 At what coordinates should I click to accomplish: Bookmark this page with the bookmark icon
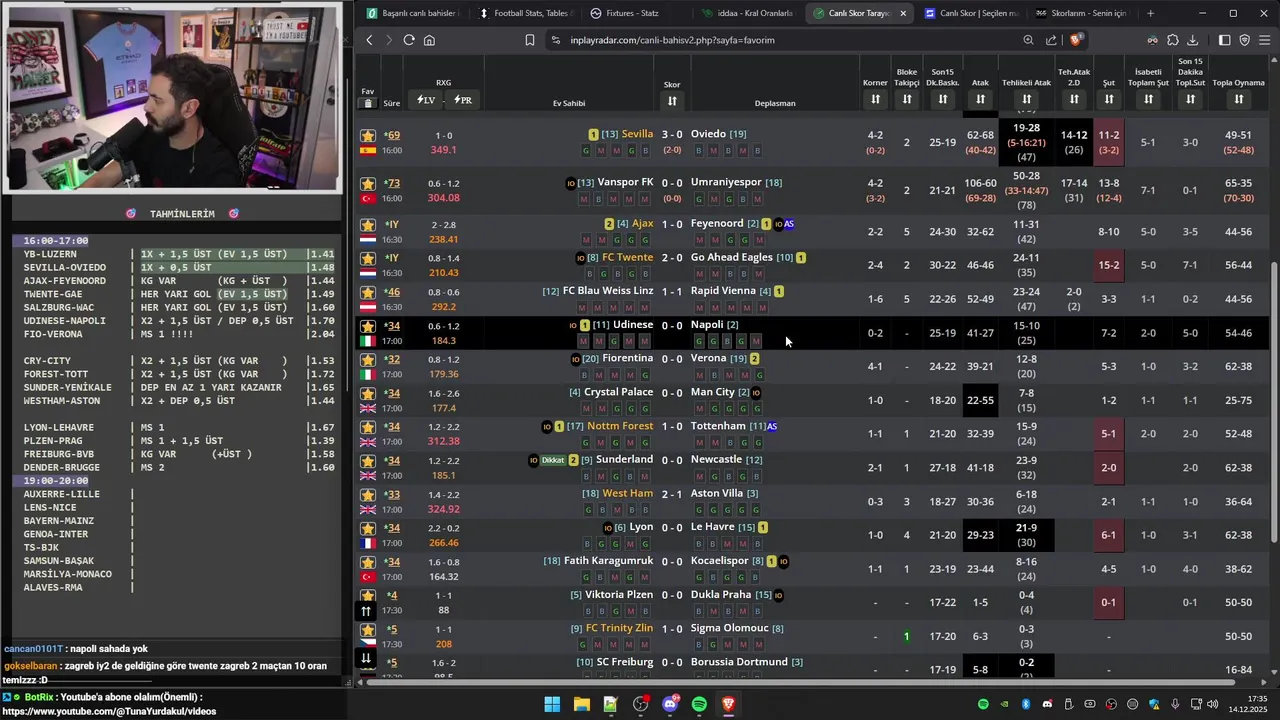pos(530,40)
